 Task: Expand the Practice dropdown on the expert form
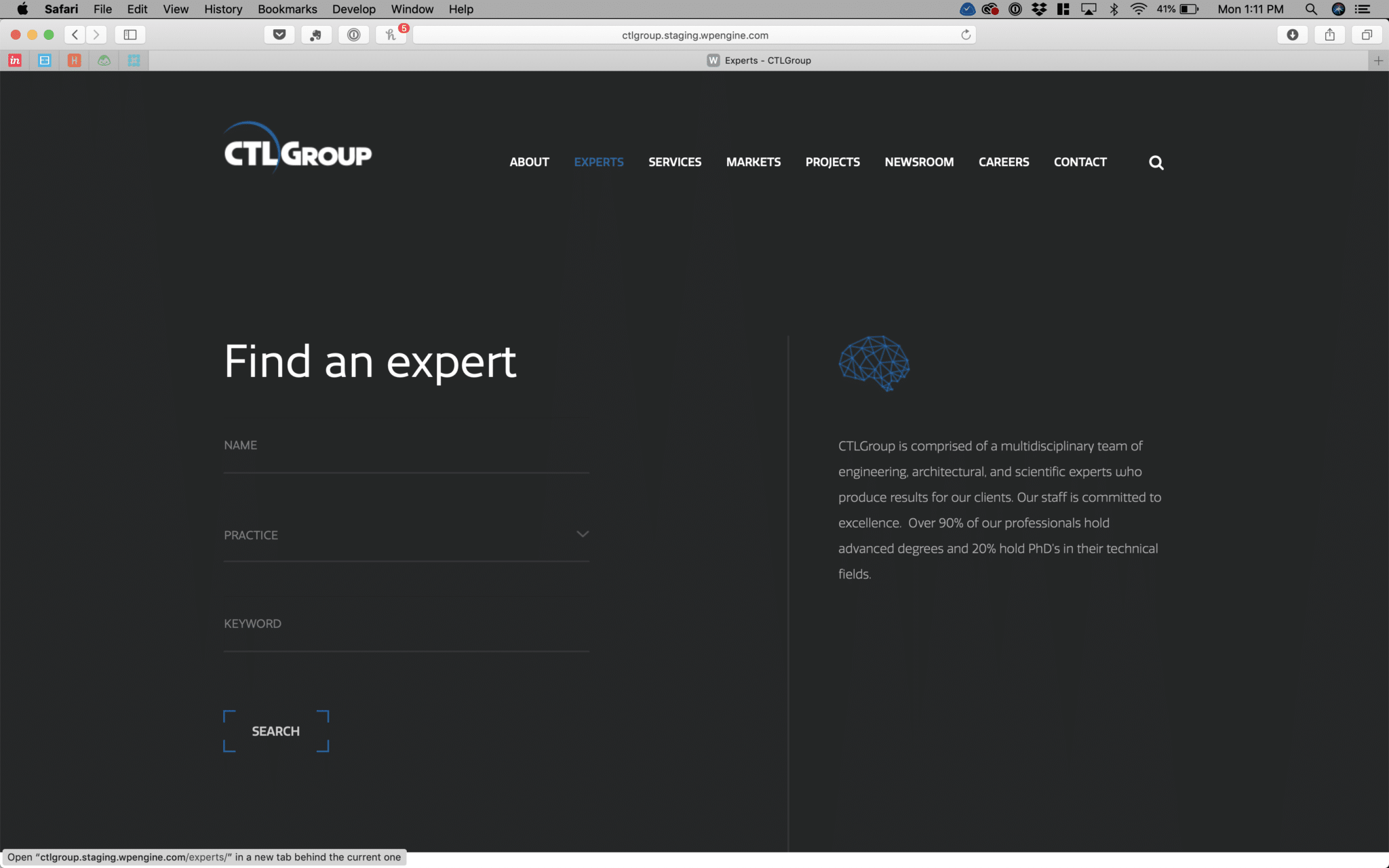click(x=581, y=534)
